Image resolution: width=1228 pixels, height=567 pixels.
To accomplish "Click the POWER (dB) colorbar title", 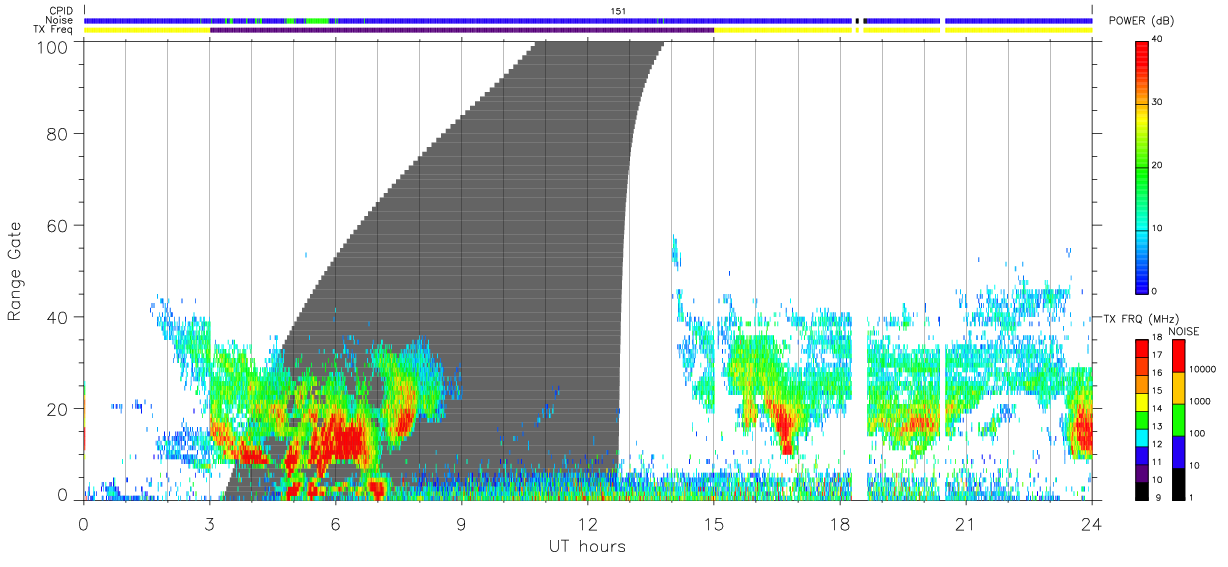I will 1141,21.
